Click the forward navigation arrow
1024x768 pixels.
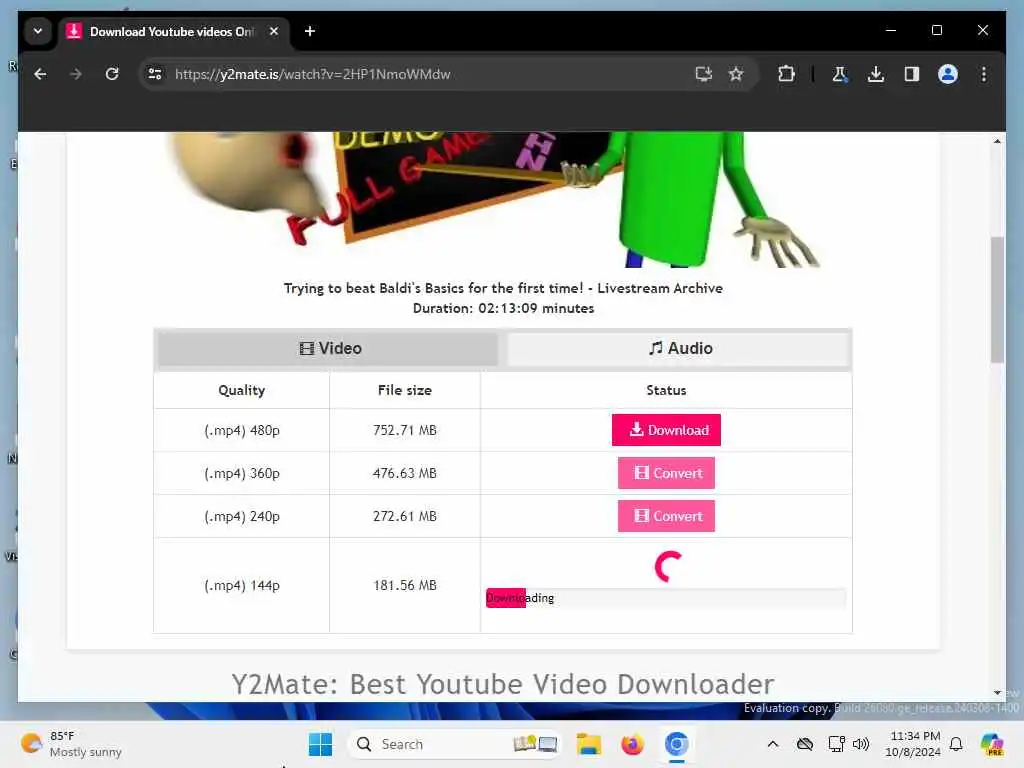pyautogui.click(x=76, y=74)
